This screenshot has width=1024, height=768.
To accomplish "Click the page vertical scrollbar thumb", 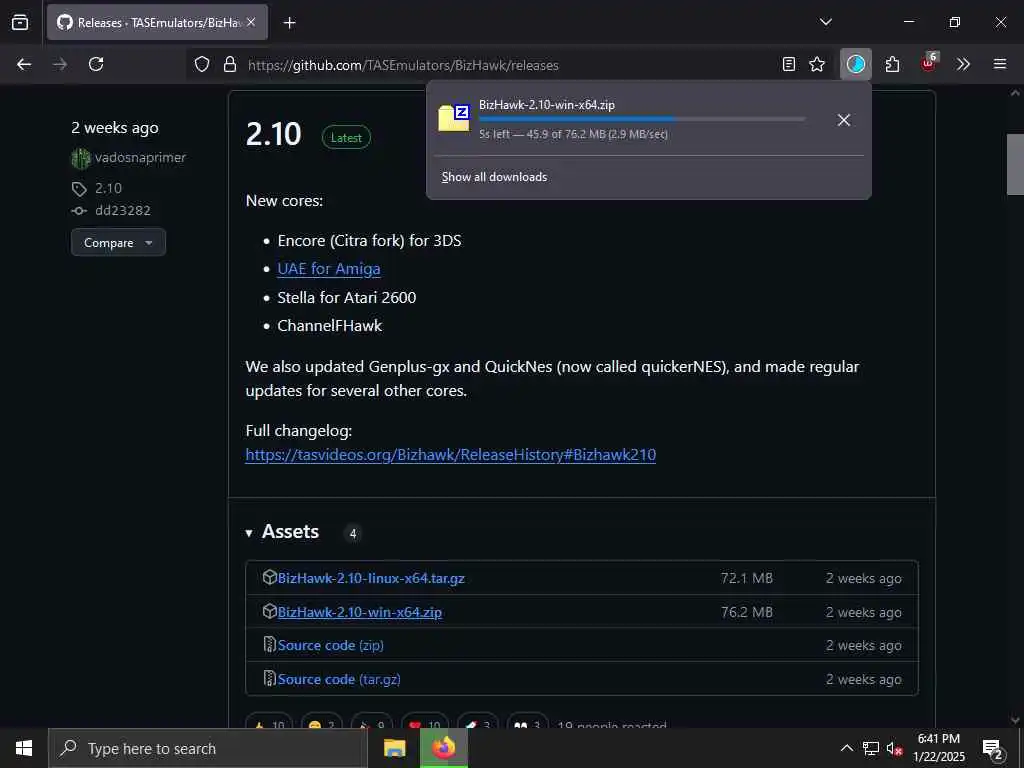I will [1015, 165].
